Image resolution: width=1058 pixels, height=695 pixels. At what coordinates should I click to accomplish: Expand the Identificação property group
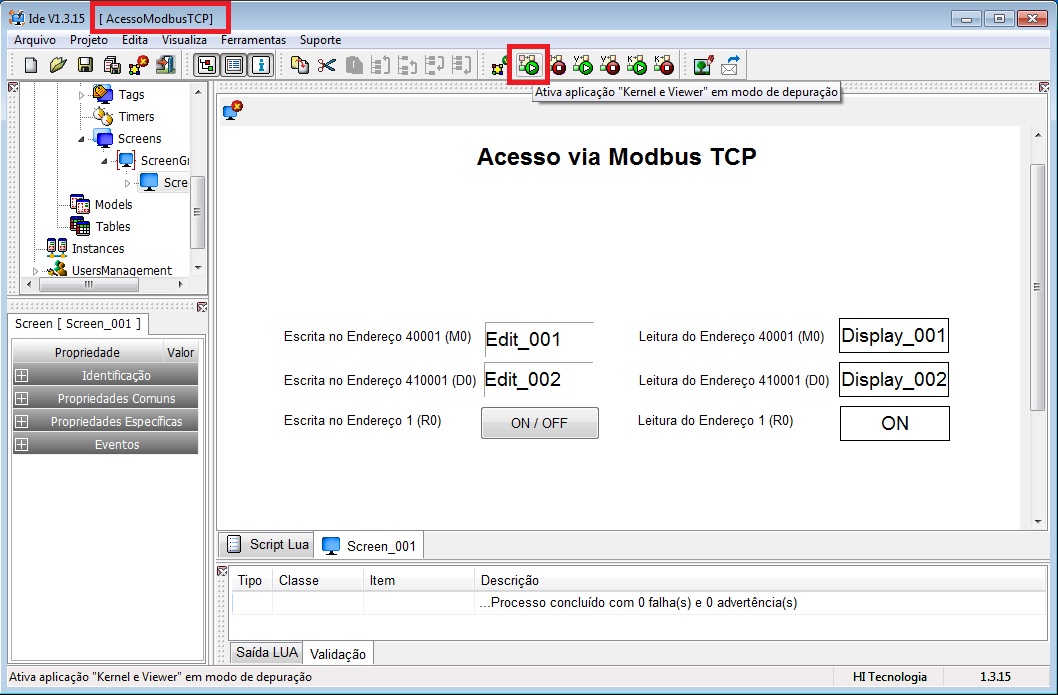(22, 375)
